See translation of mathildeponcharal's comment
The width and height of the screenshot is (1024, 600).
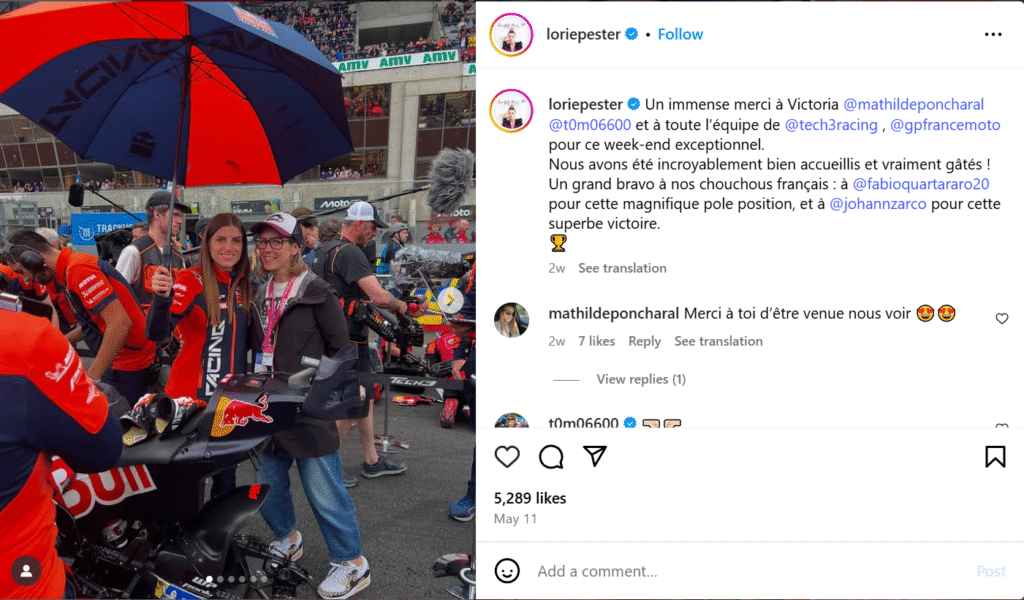[718, 341]
